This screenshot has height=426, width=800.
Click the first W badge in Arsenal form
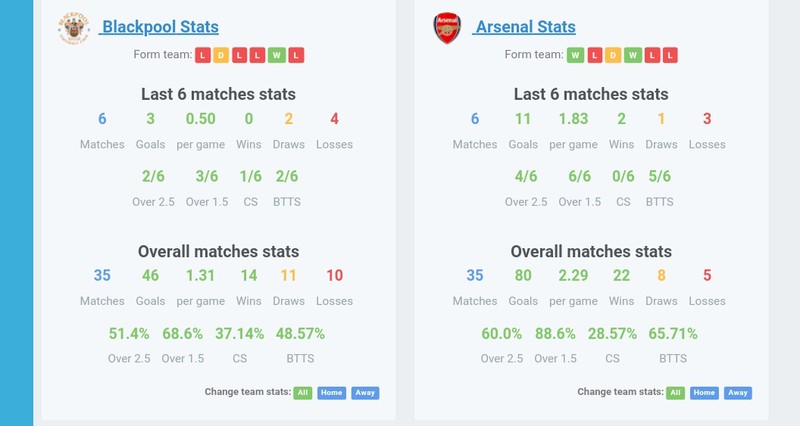(x=575, y=55)
